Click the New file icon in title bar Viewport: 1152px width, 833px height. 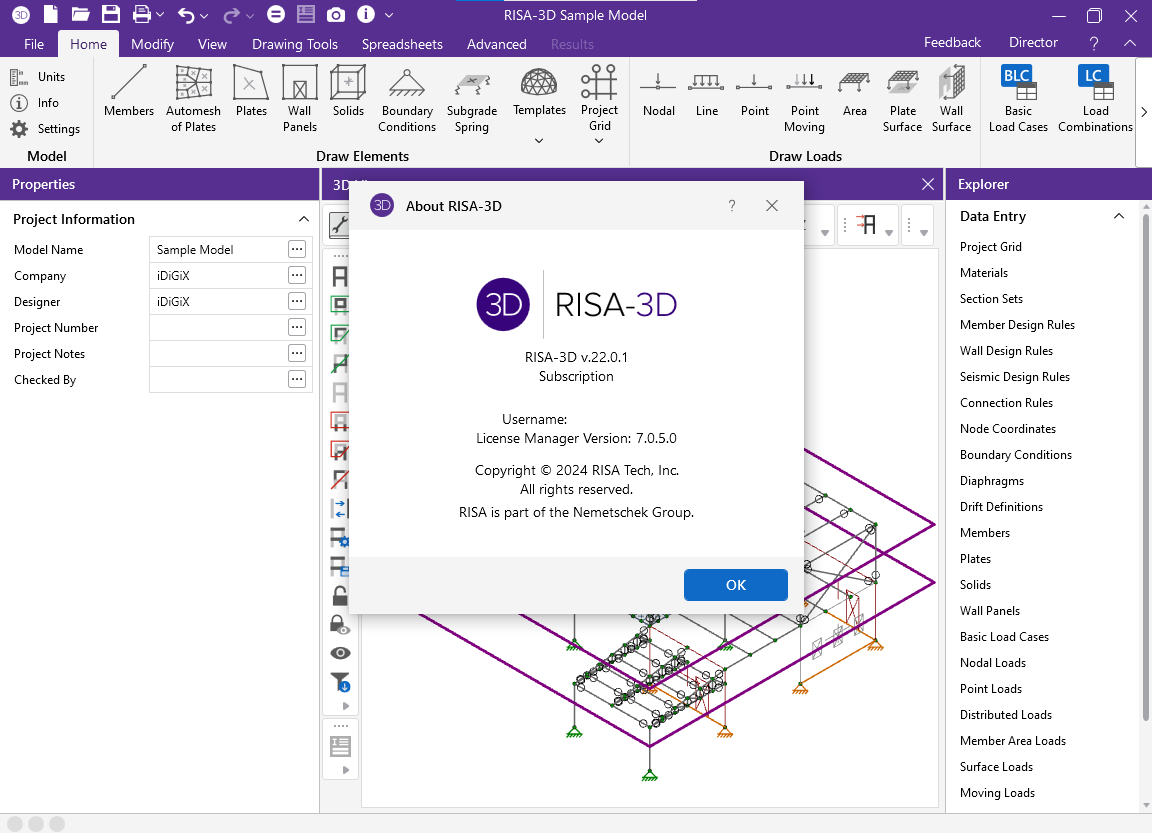click(x=51, y=15)
